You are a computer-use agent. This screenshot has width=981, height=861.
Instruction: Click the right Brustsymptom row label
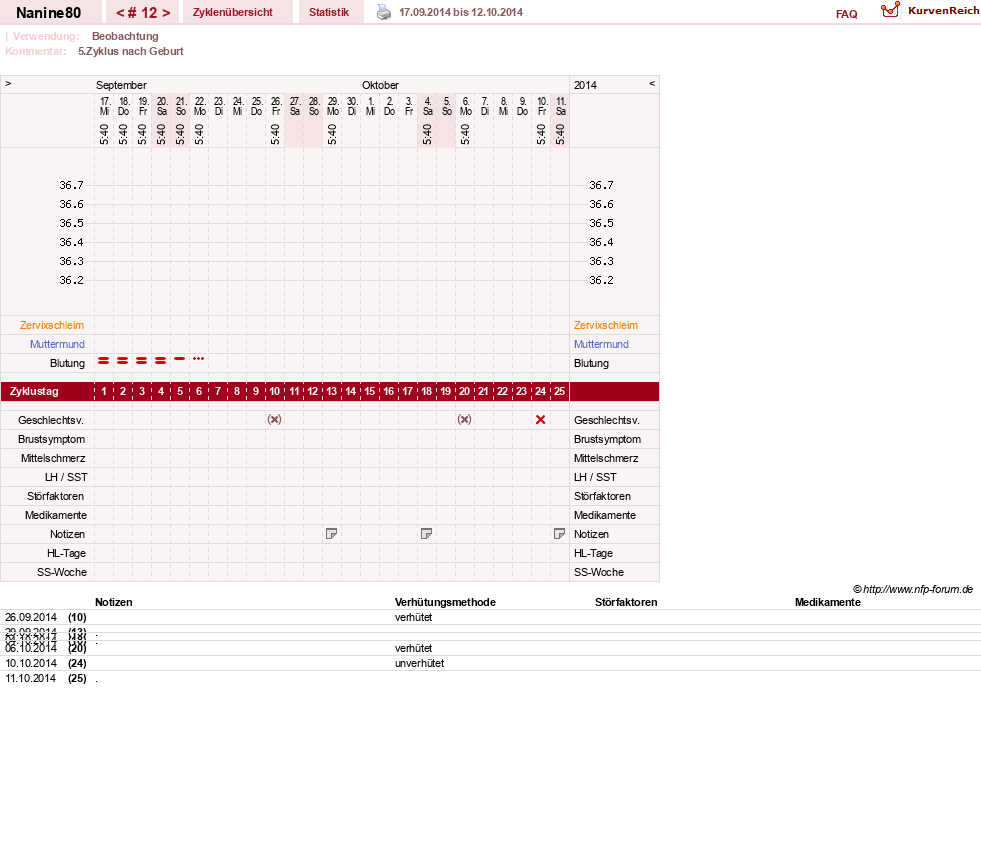coord(607,439)
